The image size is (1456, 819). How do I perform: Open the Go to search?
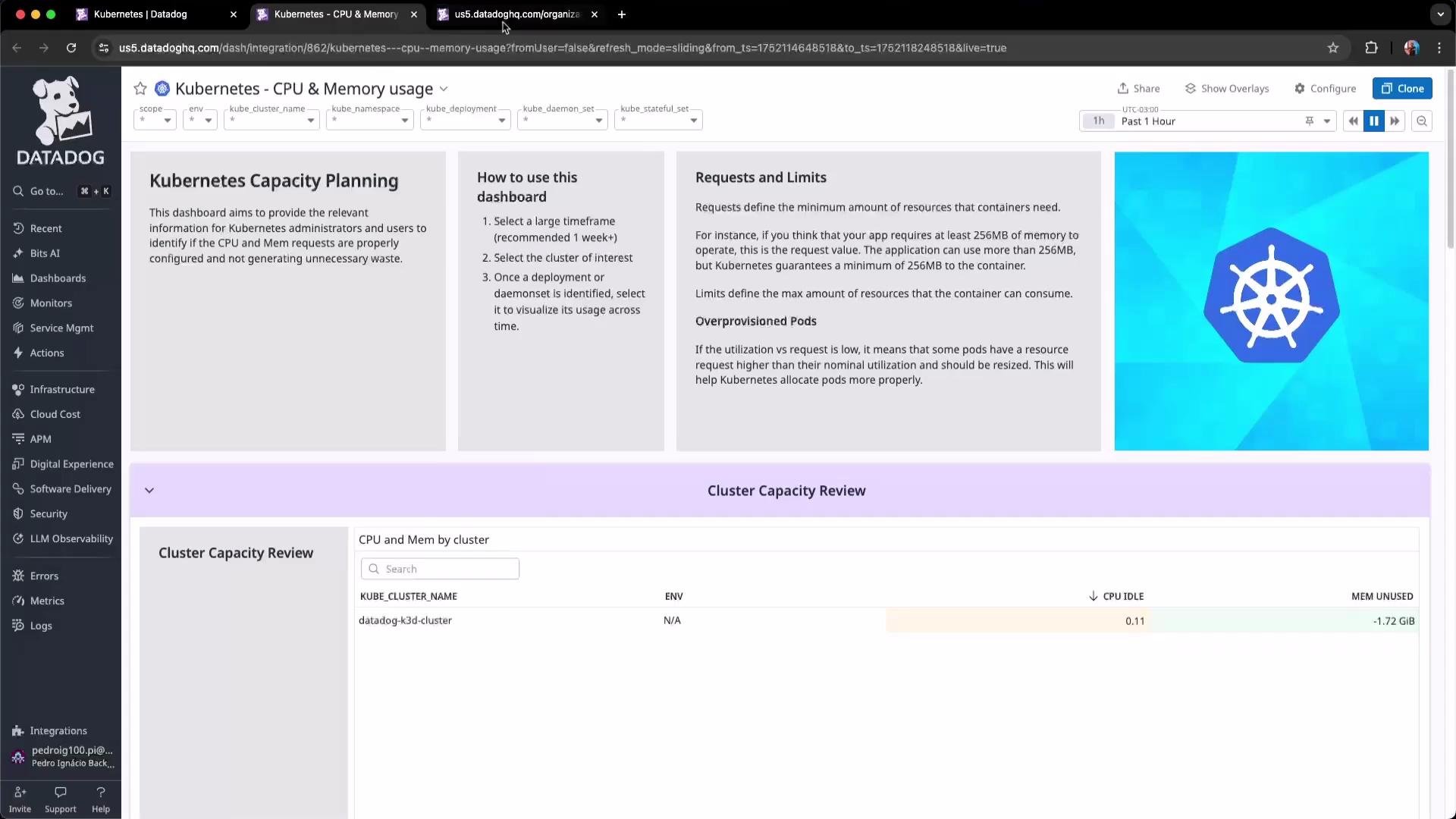(x=61, y=191)
